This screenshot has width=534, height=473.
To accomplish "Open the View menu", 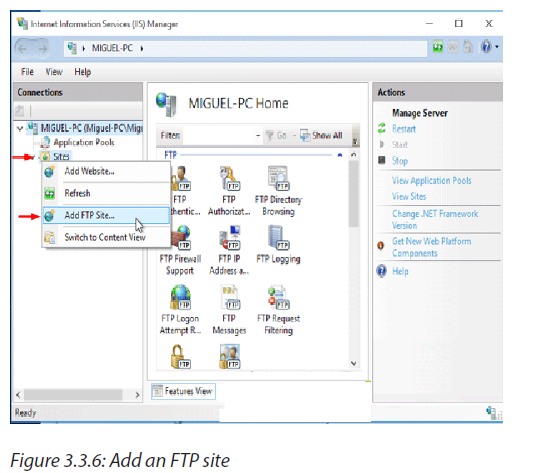I will (54, 72).
